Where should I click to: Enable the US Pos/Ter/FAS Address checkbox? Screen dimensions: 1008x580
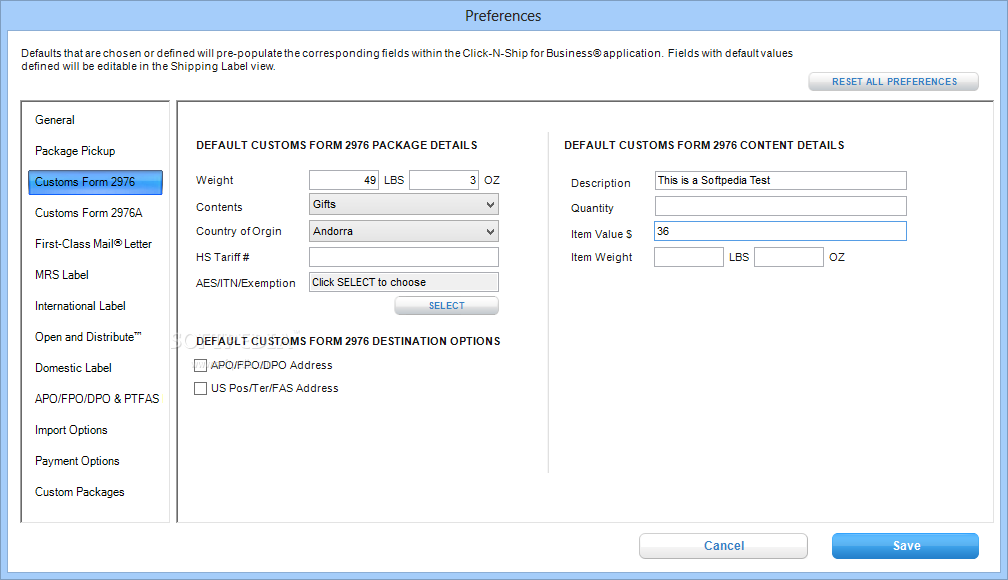pyautogui.click(x=201, y=388)
